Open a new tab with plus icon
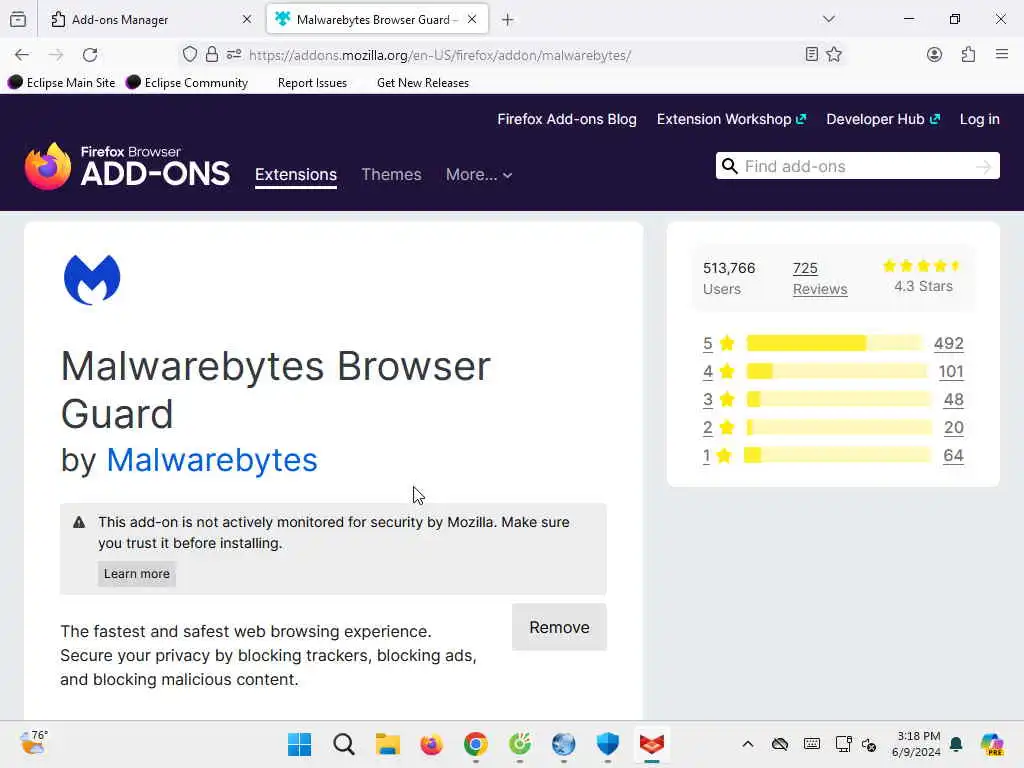The image size is (1024, 768). point(507,20)
